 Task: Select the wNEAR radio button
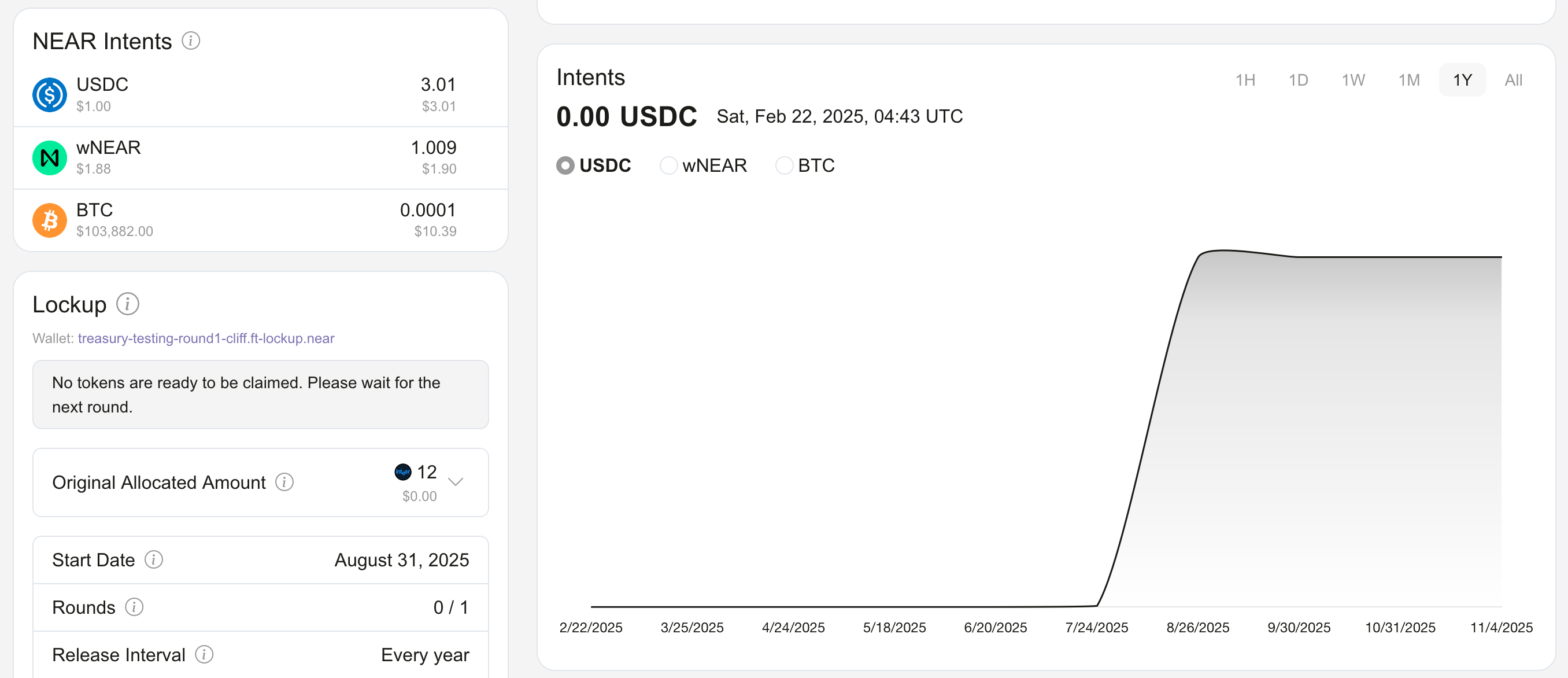tap(669, 165)
